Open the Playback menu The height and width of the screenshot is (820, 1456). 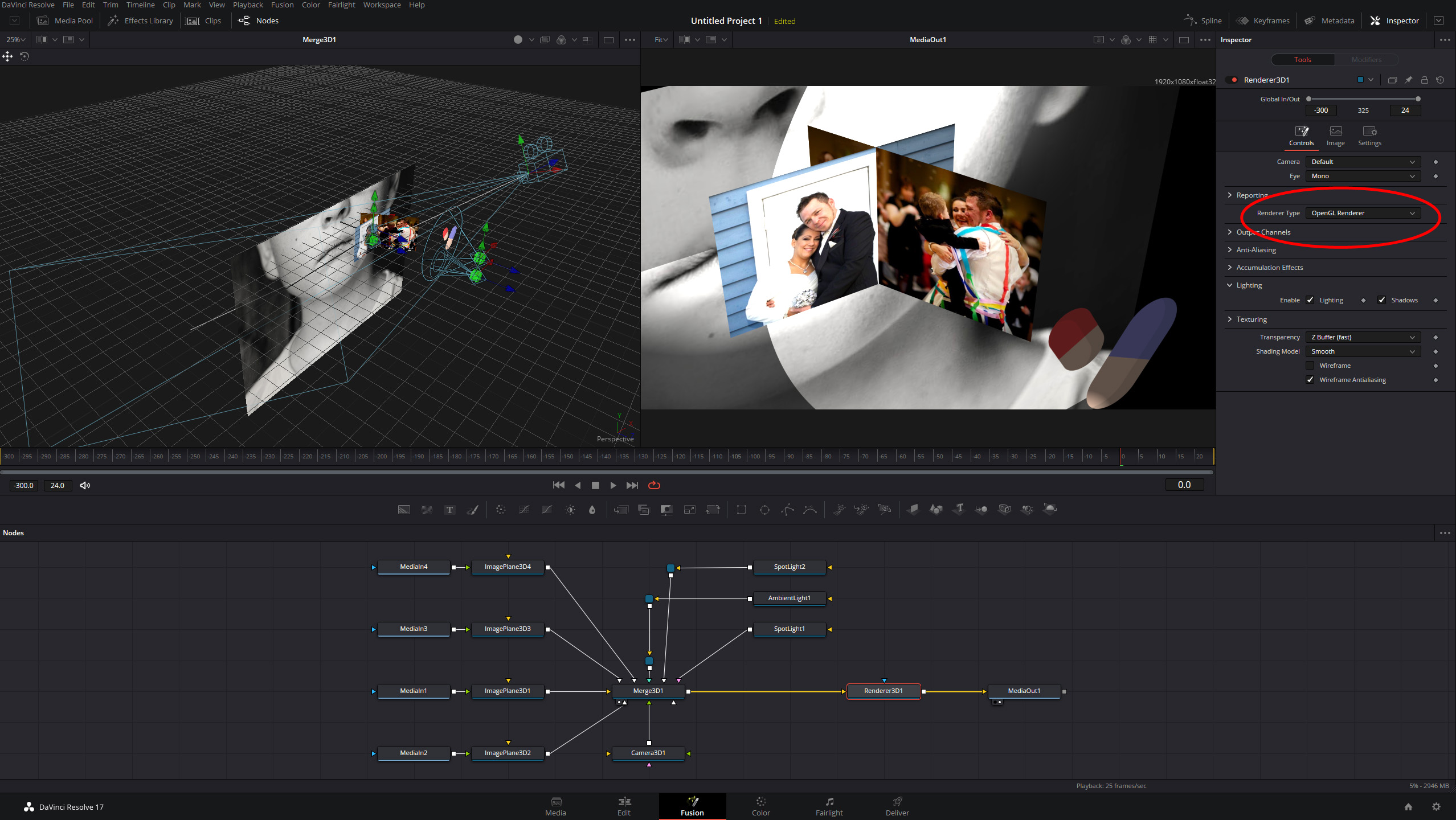(x=248, y=5)
